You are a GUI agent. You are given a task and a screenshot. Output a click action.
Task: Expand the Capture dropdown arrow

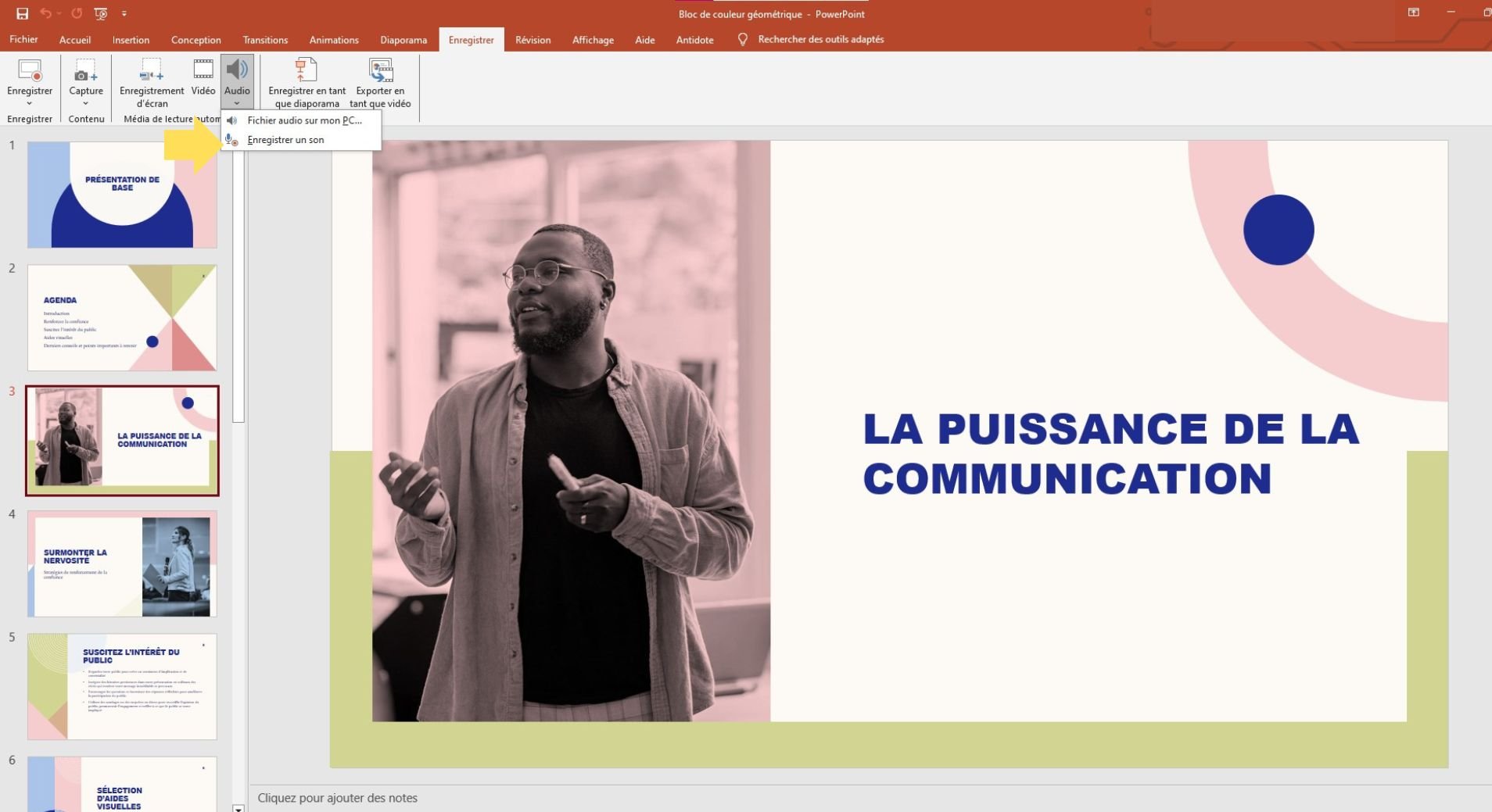pos(86,103)
